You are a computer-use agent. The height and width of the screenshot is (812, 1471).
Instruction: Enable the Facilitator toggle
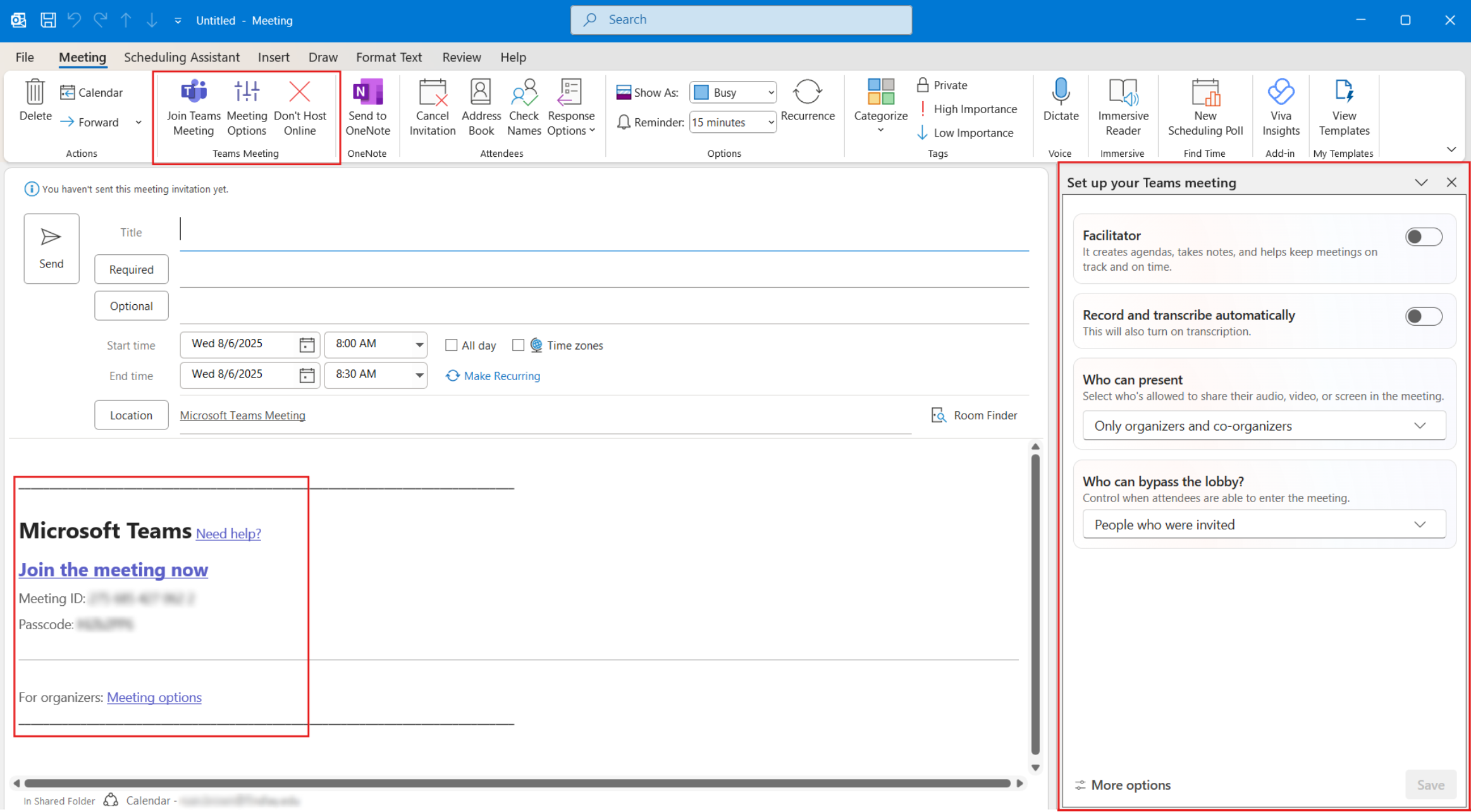[1423, 237]
